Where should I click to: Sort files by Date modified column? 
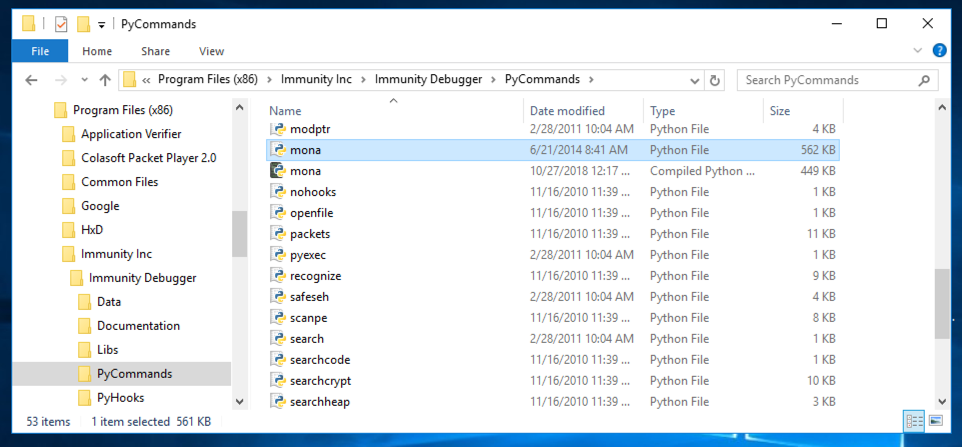567,111
